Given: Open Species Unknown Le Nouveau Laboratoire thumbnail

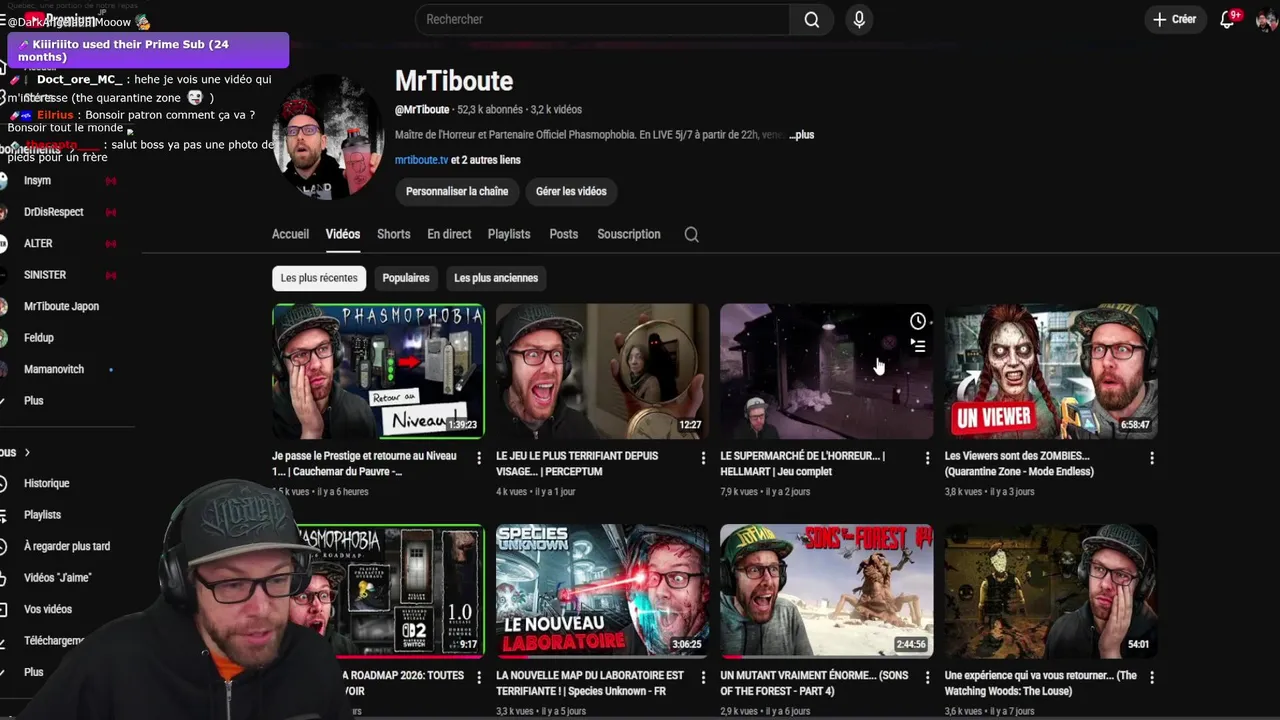Looking at the screenshot, I should [602, 591].
